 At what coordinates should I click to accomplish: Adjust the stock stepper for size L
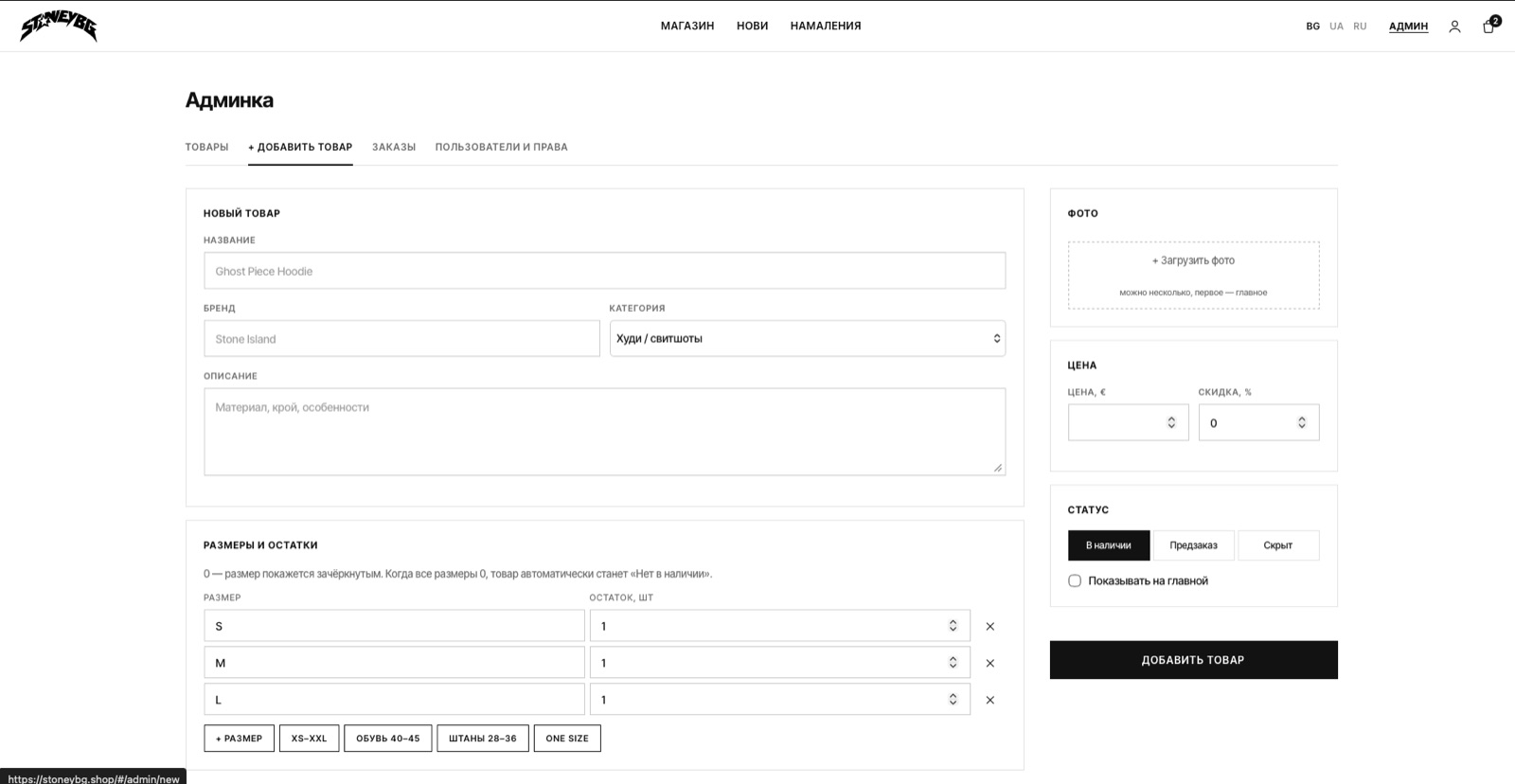(x=953, y=700)
